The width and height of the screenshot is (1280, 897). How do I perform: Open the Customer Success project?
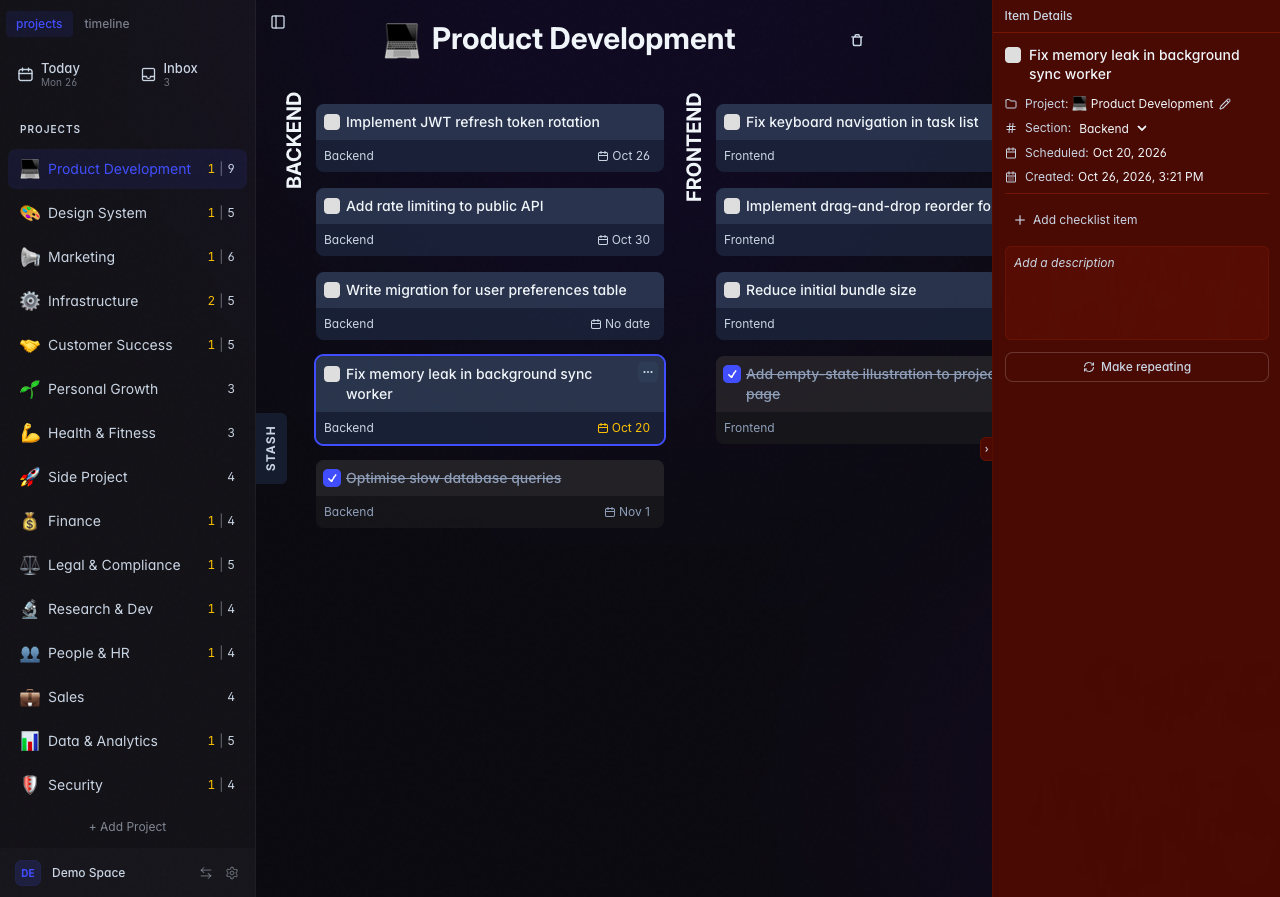pyautogui.click(x=127, y=345)
